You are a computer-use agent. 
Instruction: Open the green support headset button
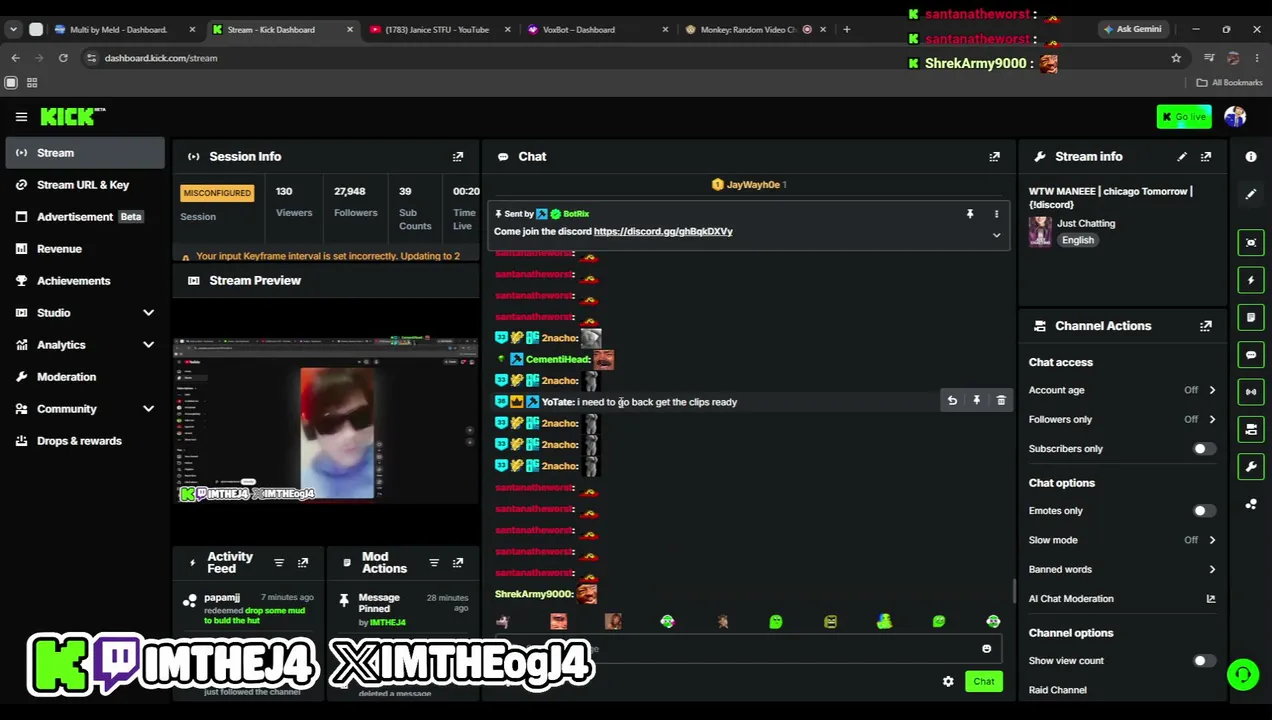coord(1243,675)
